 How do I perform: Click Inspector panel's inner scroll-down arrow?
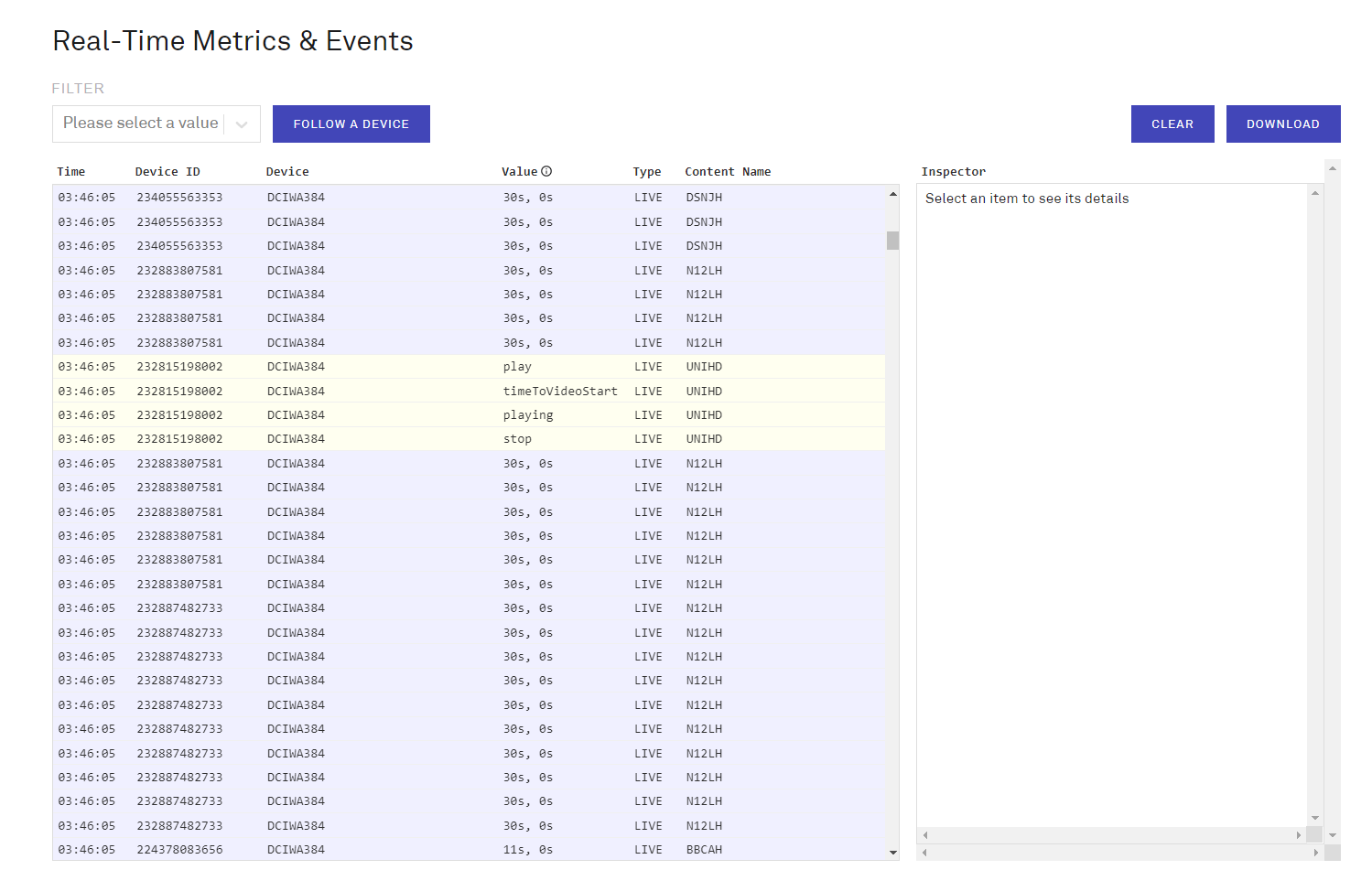pos(1314,818)
